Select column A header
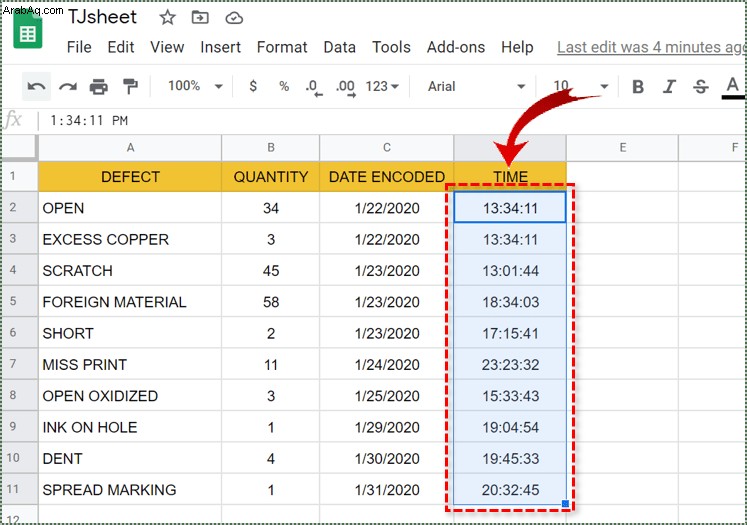 (130, 148)
